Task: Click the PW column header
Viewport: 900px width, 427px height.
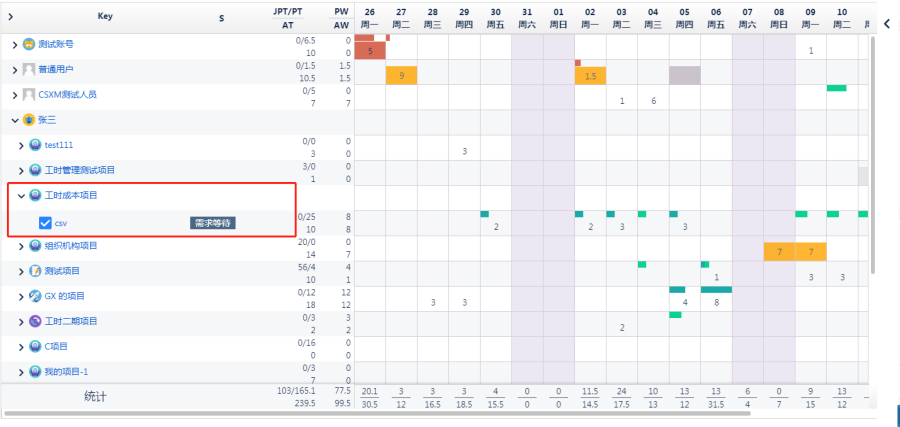Action: click(341, 10)
